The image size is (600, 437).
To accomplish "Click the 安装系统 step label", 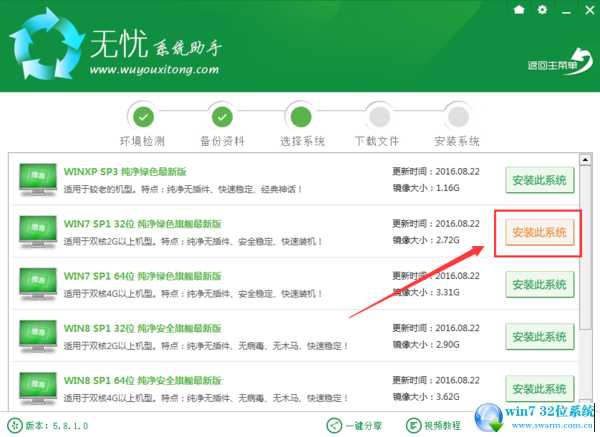I will pyautogui.click(x=457, y=141).
